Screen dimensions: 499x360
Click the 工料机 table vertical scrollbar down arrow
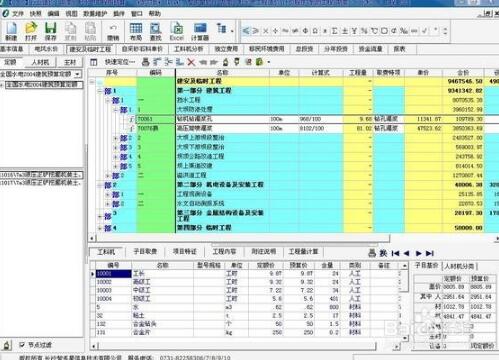pos(405,338)
